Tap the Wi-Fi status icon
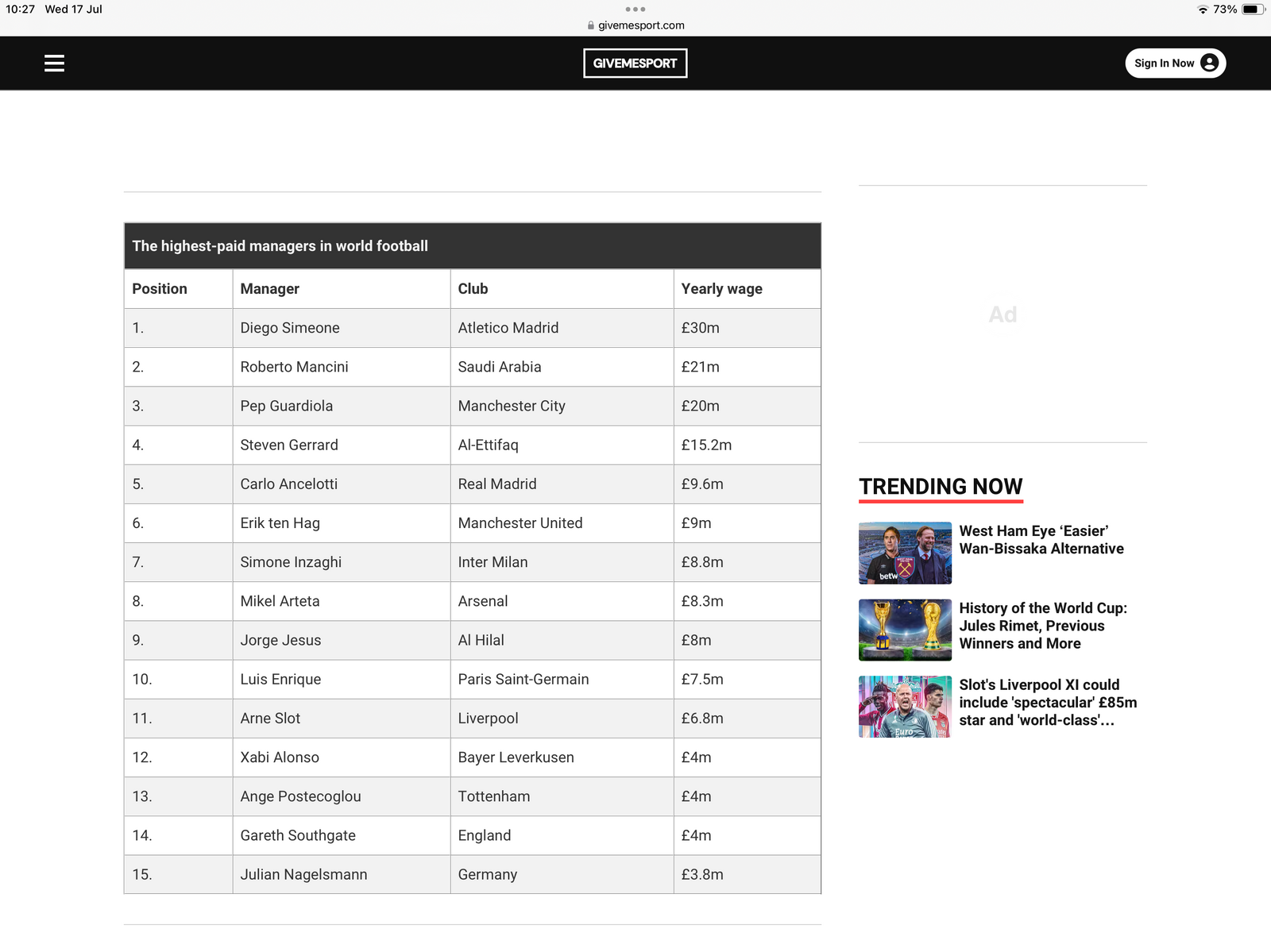Screen dimensions: 1271x952 1203,10
